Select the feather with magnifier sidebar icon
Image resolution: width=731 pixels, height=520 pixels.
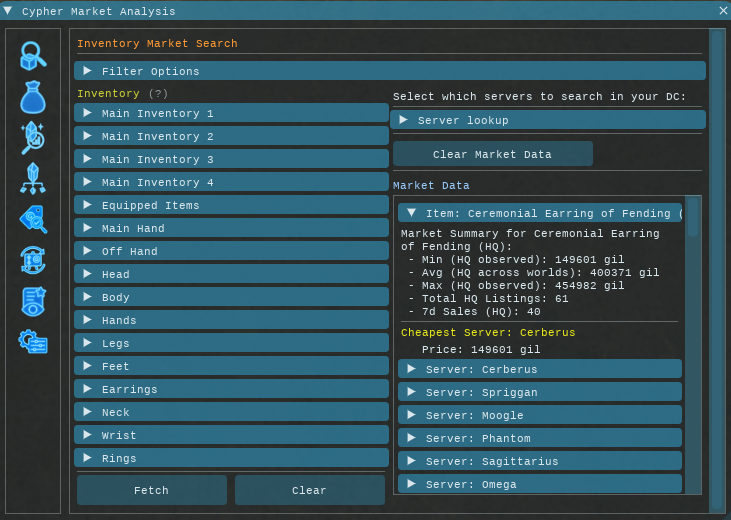(32, 137)
